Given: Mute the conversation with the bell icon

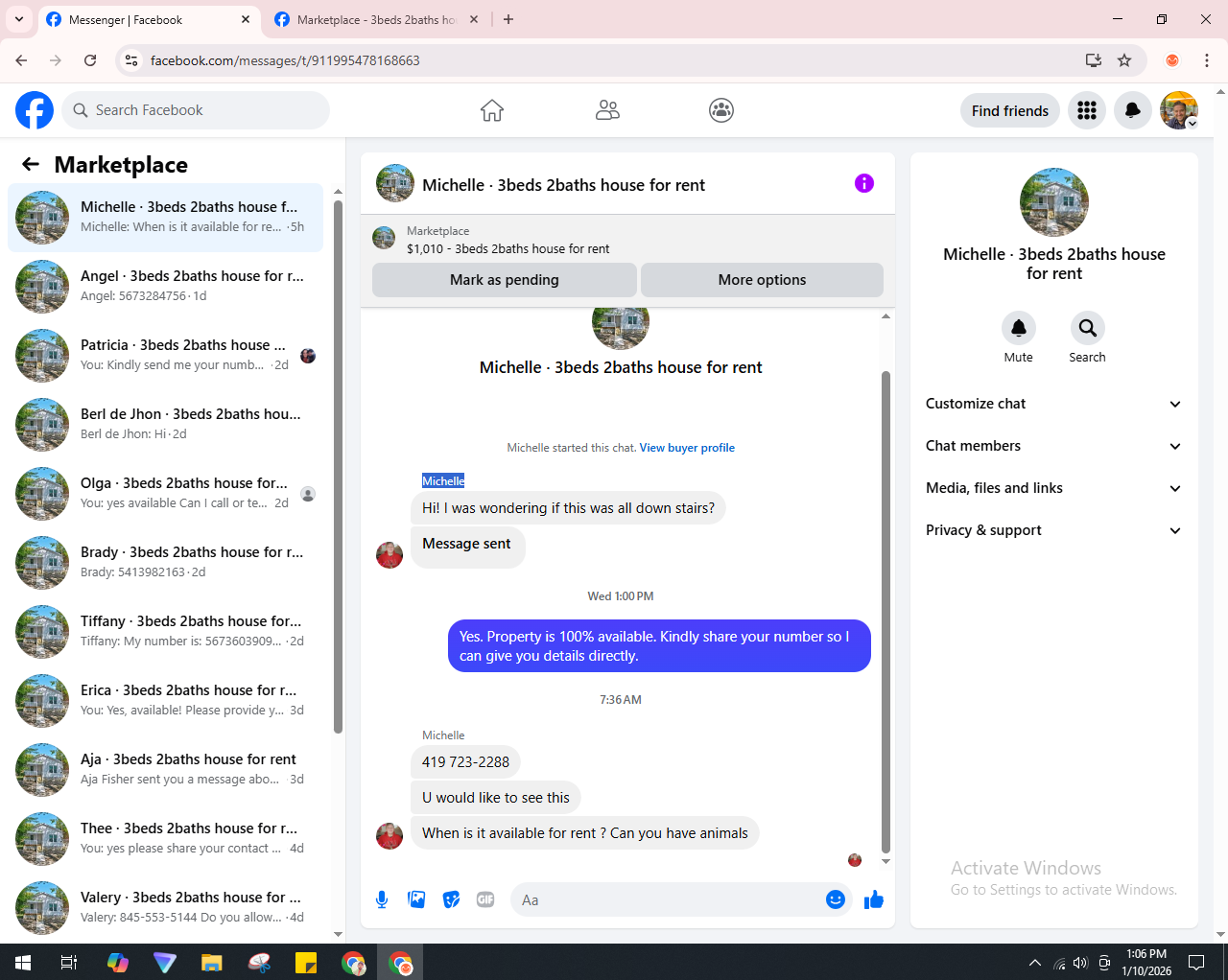Looking at the screenshot, I should click(x=1019, y=328).
